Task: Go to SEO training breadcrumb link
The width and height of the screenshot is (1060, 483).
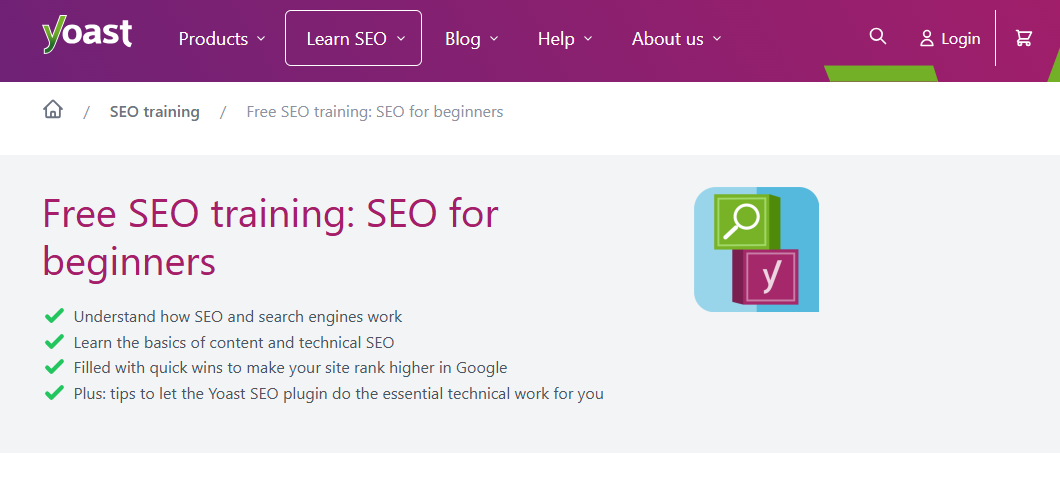Action: click(x=155, y=112)
